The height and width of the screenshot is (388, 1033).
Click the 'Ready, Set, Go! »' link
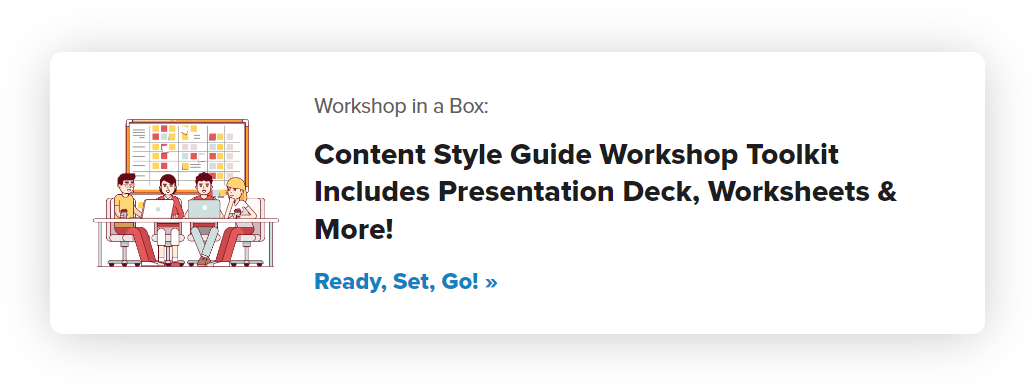click(406, 282)
